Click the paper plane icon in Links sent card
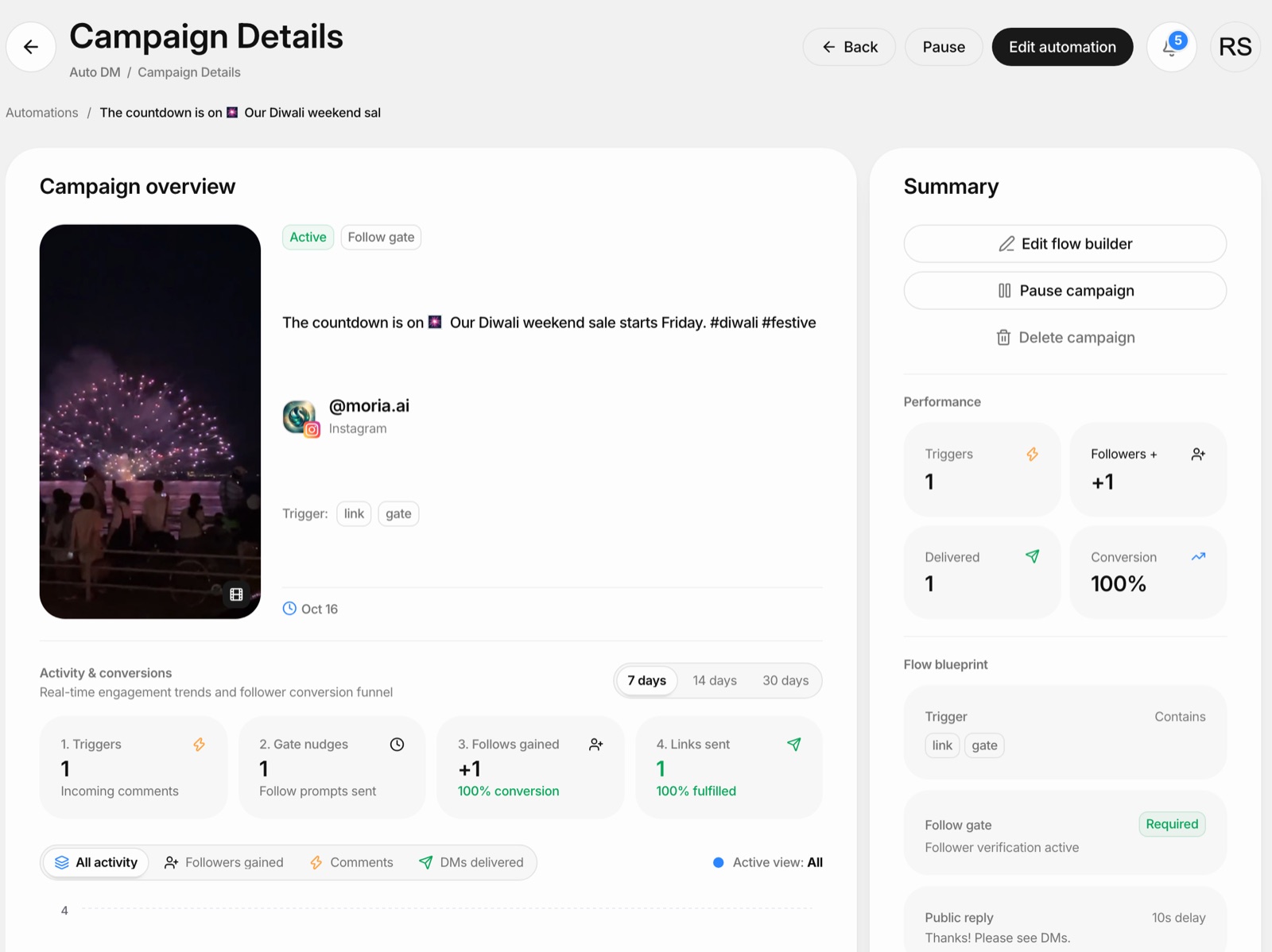Screen dimensions: 1272x952 tap(793, 744)
